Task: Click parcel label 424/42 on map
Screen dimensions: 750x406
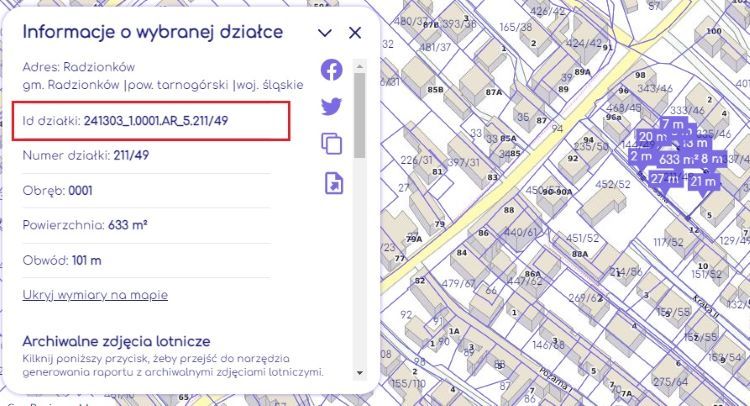Action: (583, 43)
